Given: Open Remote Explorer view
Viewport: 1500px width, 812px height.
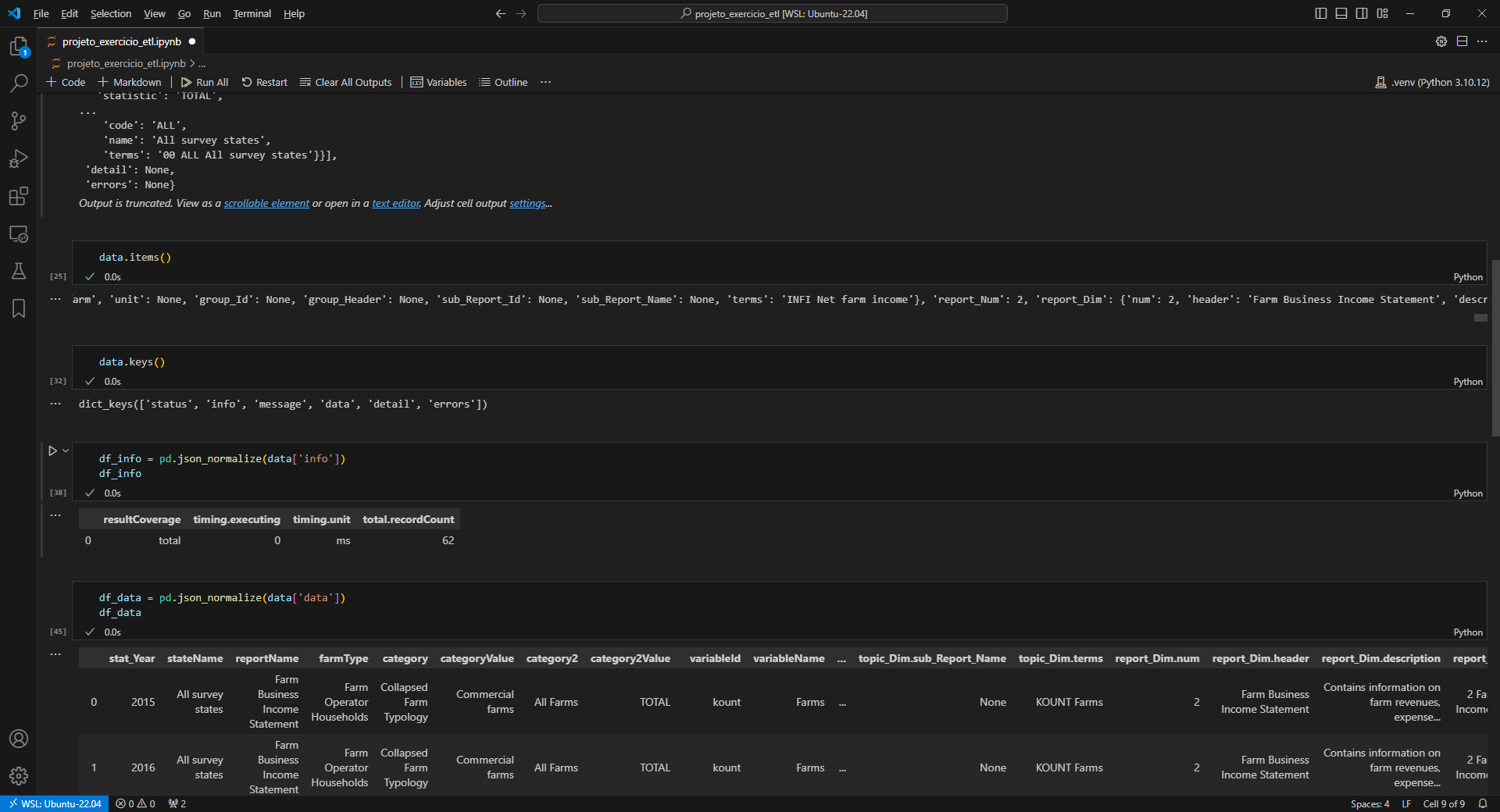Looking at the screenshot, I should click(x=19, y=233).
